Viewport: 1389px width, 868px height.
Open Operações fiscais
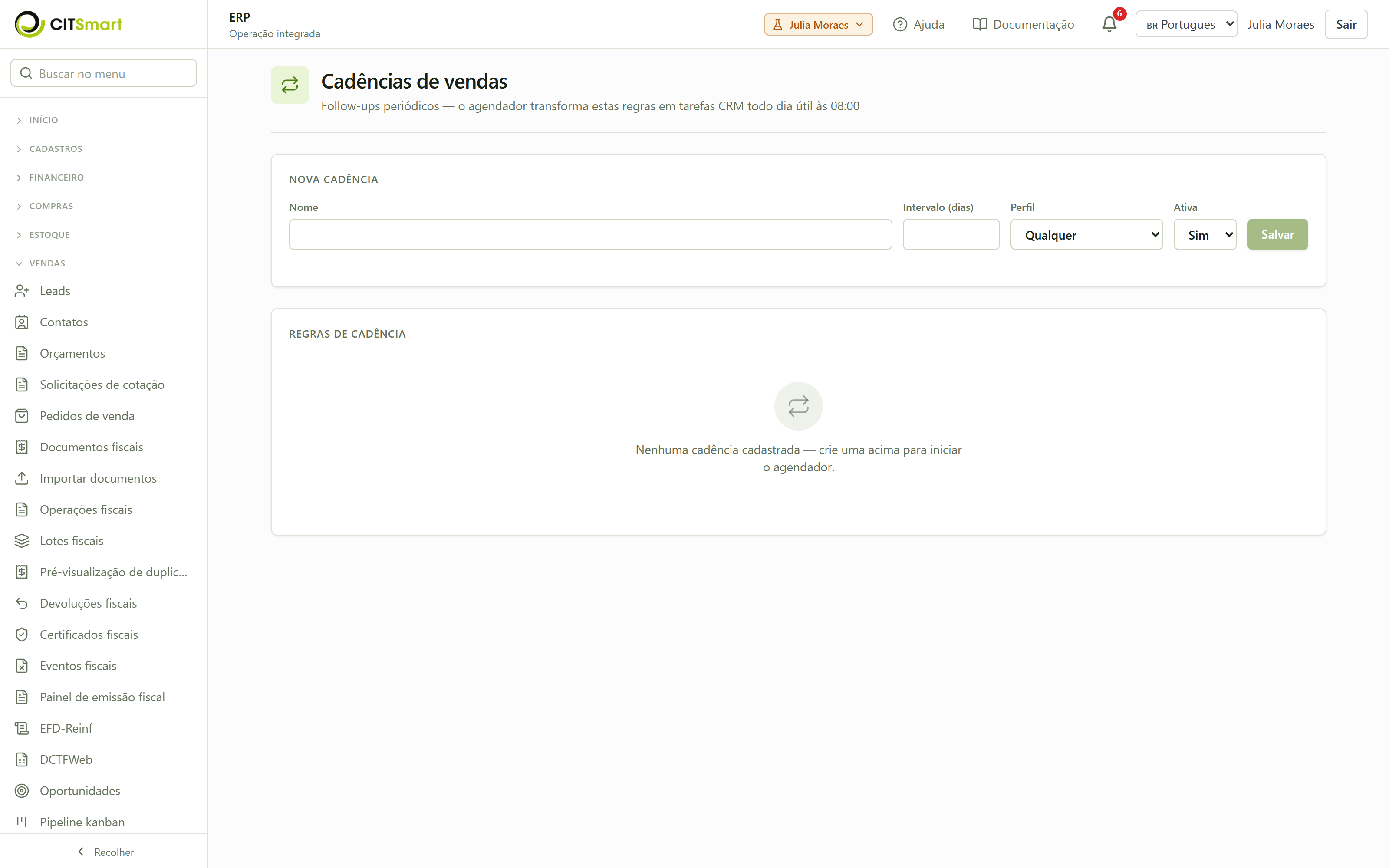[103, 510]
